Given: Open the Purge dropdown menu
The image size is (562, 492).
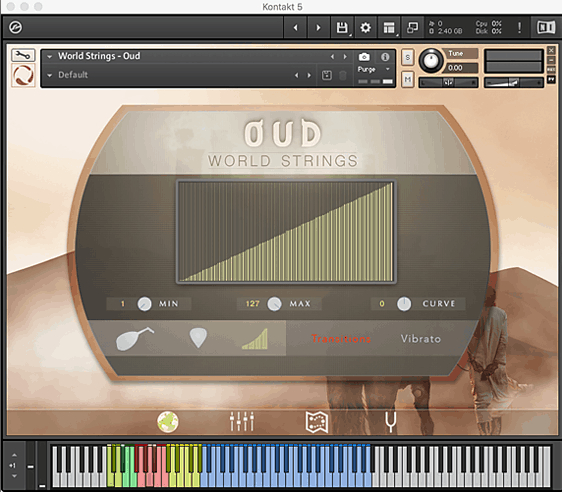Looking at the screenshot, I should tap(373, 69).
